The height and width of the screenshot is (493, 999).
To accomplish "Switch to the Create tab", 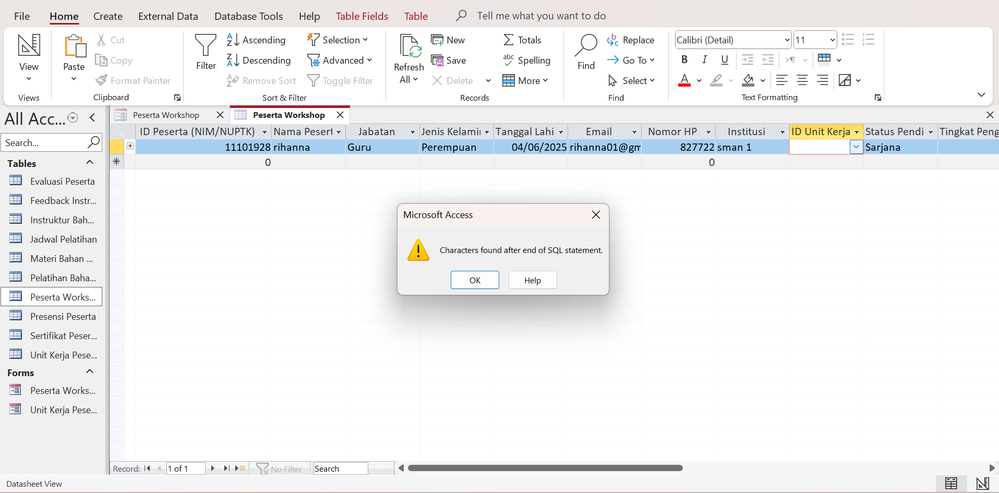I will (x=108, y=16).
